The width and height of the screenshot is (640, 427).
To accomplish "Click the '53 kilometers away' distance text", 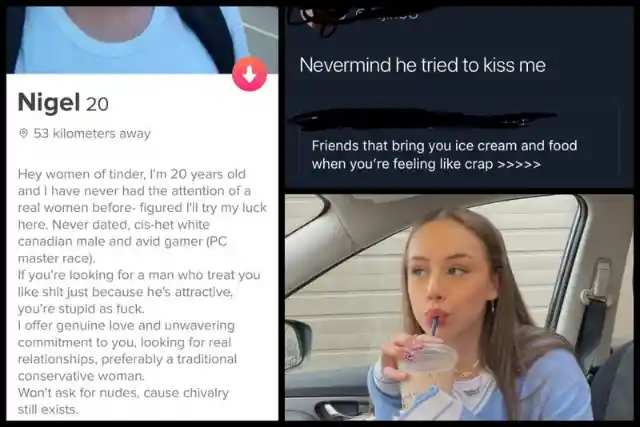I will [x=92, y=133].
